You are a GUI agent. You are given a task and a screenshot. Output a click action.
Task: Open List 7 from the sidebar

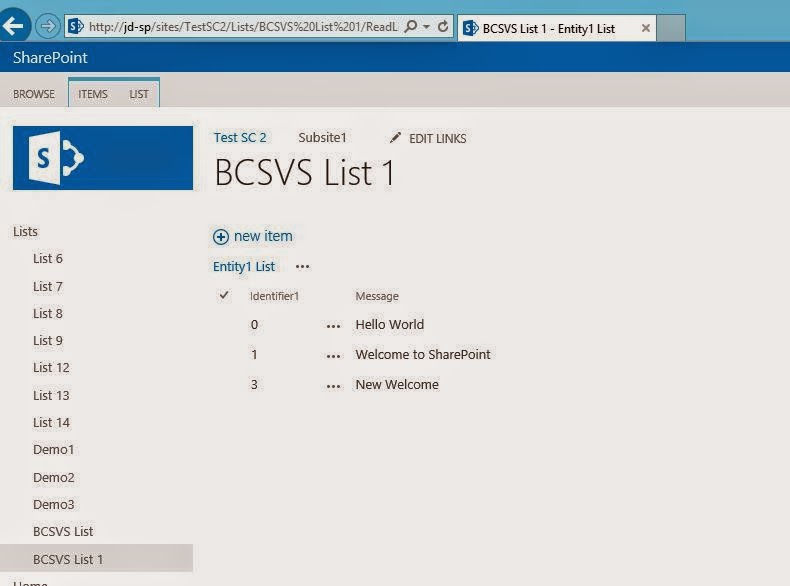[48, 287]
